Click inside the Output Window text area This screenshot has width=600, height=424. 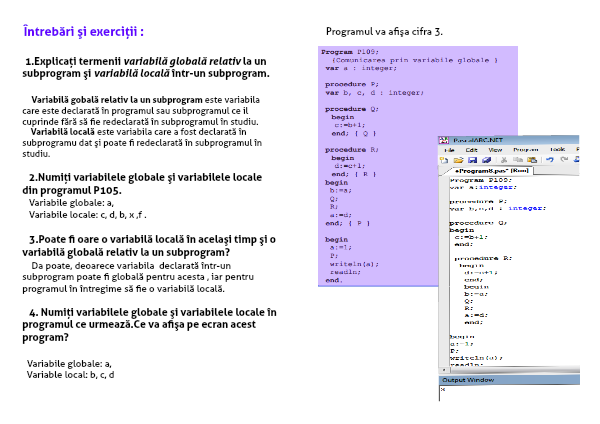coord(509,393)
